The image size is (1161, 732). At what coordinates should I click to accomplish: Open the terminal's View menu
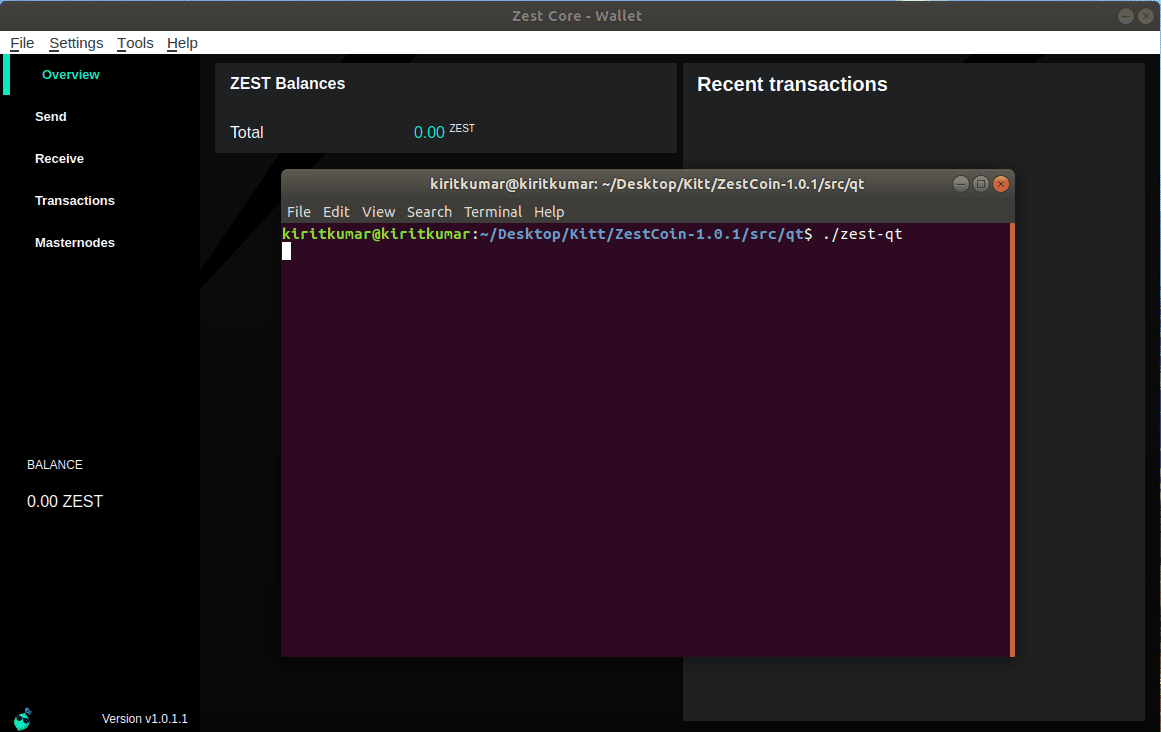coord(378,212)
